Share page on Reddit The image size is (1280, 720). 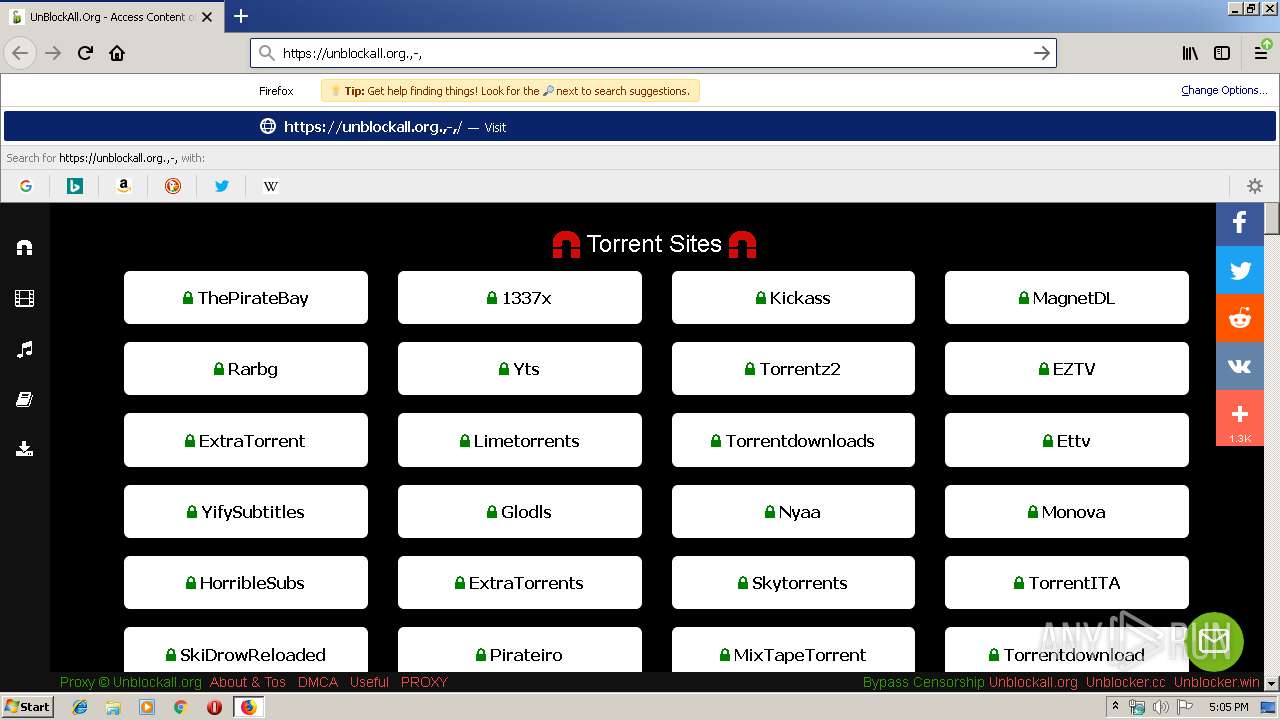coord(1240,318)
